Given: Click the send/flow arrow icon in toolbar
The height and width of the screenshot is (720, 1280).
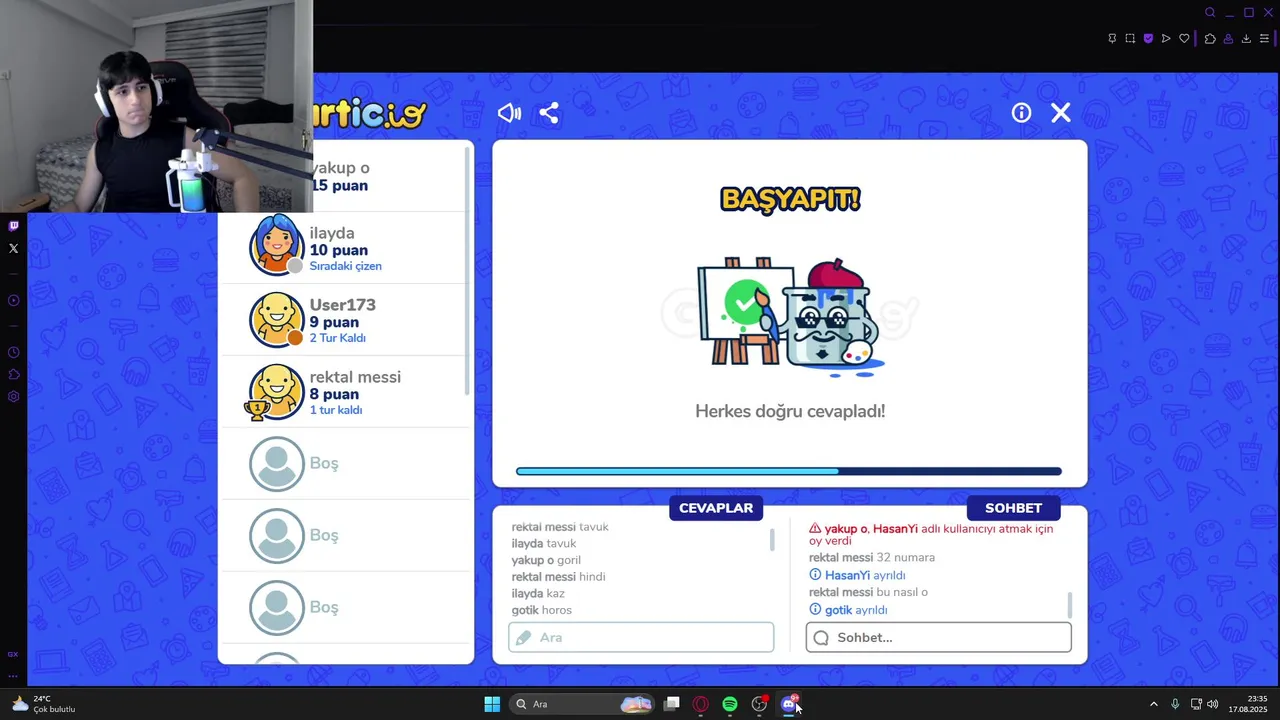Looking at the screenshot, I should (1166, 39).
